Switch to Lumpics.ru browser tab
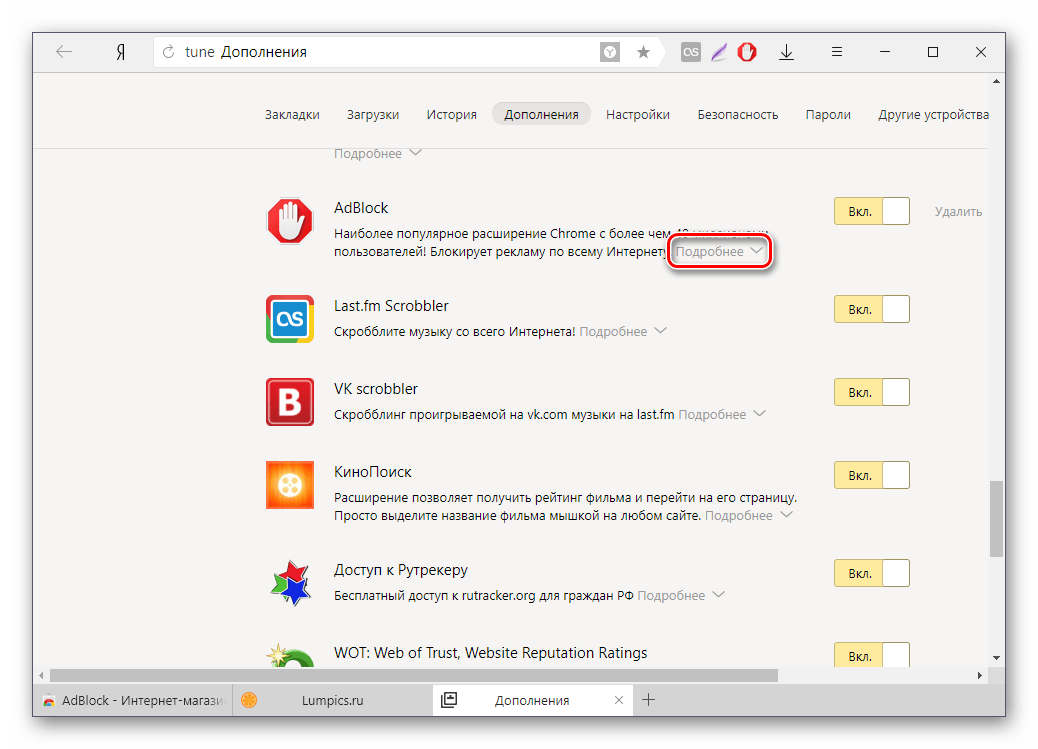The image size is (1038, 749). 332,700
